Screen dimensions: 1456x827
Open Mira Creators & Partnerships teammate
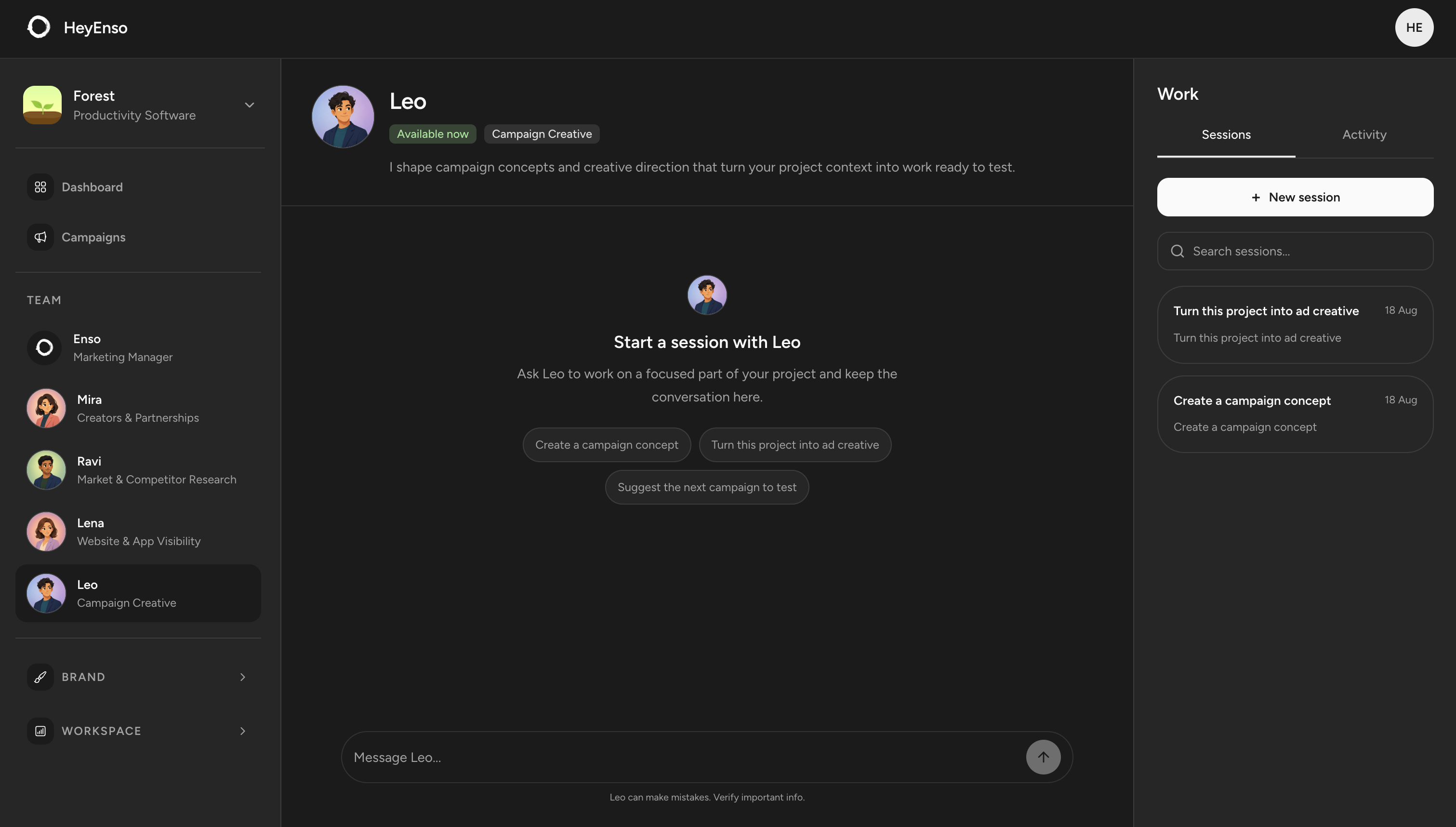point(138,408)
